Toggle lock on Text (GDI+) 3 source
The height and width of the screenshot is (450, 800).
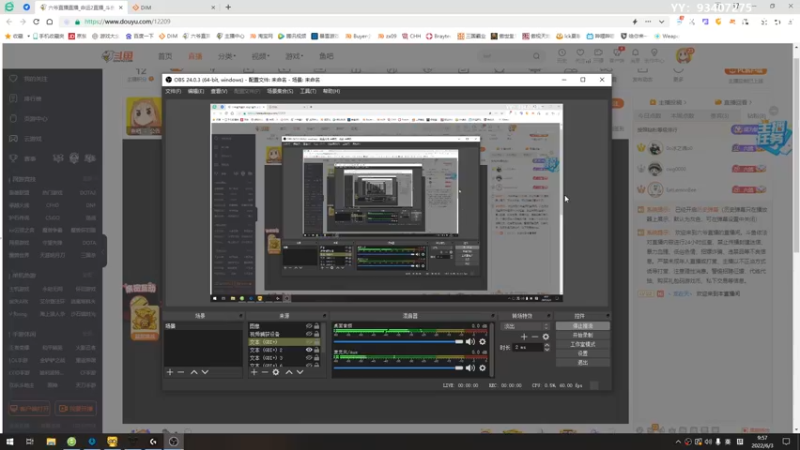pyautogui.click(x=317, y=358)
